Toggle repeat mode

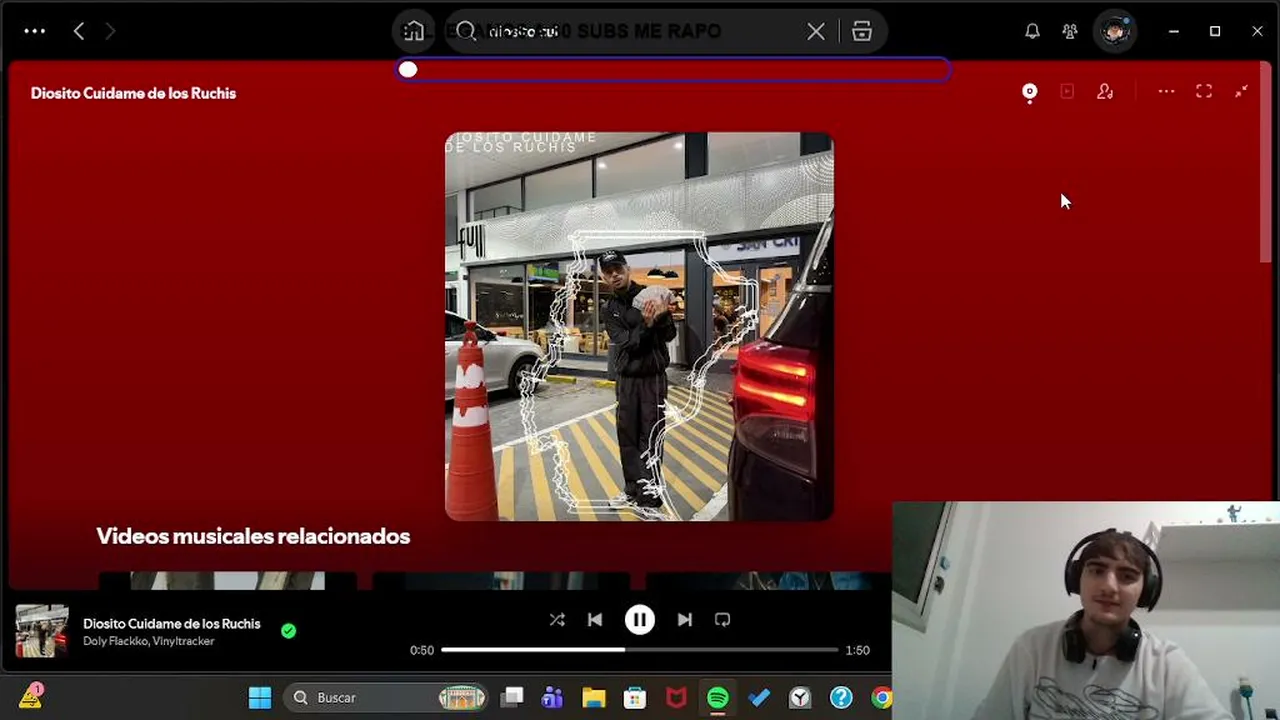point(723,620)
